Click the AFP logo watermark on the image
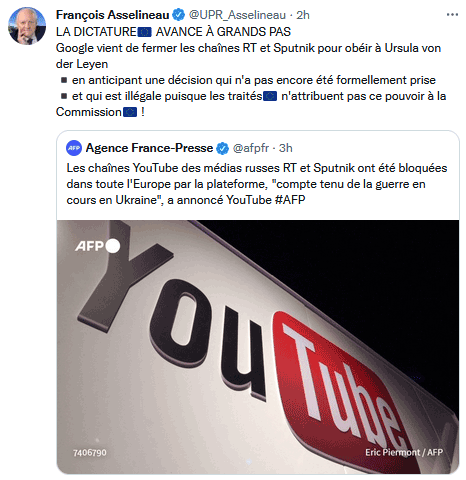466x480 pixels. 98,246
